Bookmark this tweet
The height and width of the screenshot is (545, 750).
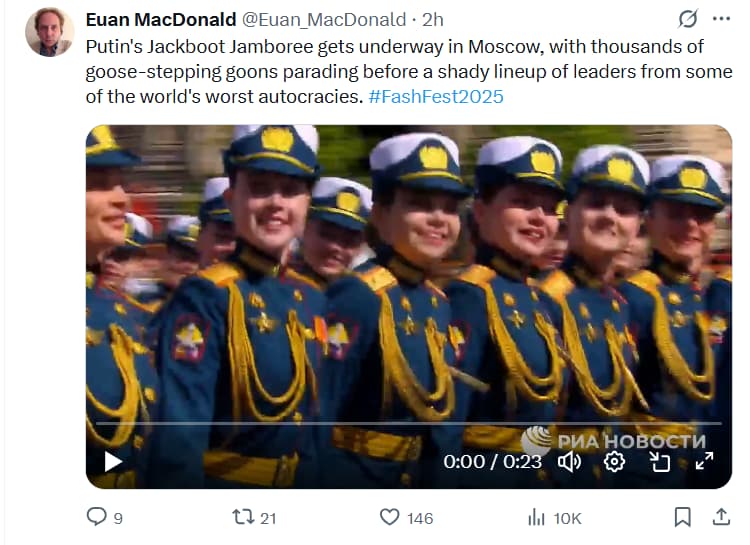click(683, 517)
